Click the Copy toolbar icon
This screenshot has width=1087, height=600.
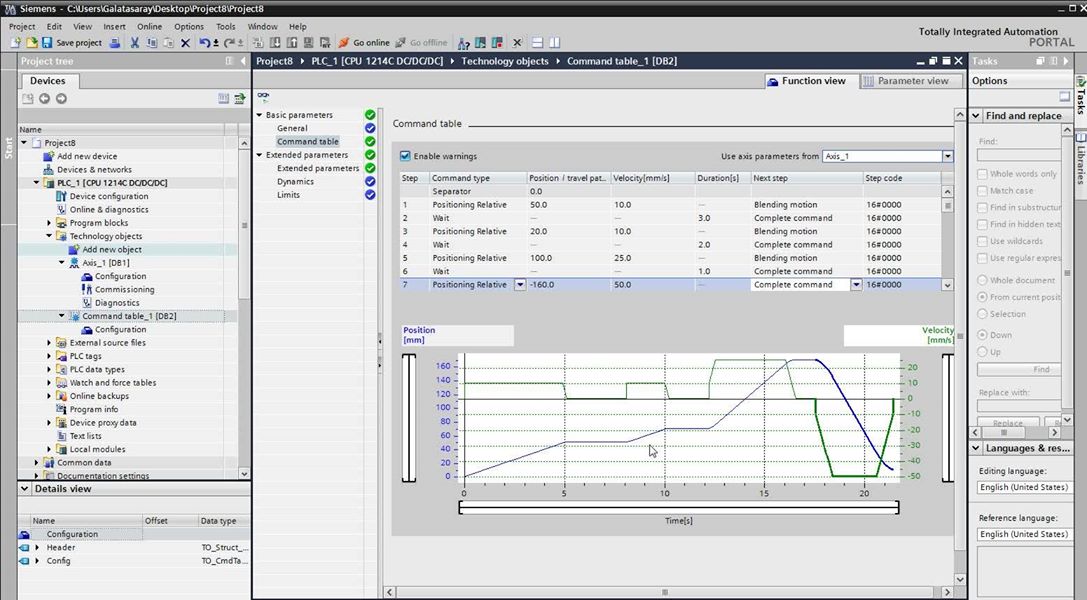152,43
